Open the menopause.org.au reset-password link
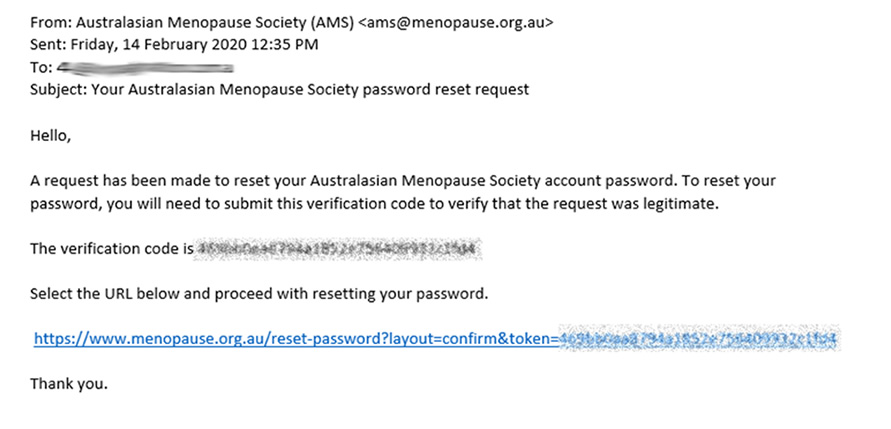Viewport: 891px width, 429px height. (x=435, y=339)
